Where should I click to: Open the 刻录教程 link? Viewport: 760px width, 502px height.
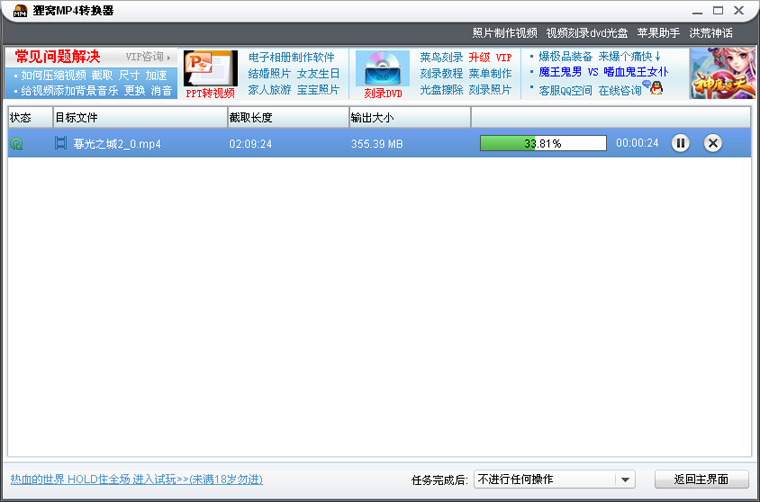(442, 74)
